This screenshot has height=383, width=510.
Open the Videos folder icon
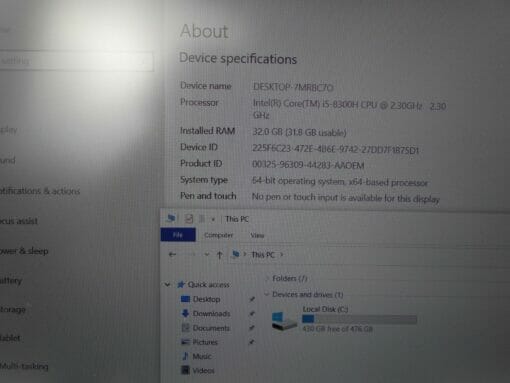[x=185, y=370]
